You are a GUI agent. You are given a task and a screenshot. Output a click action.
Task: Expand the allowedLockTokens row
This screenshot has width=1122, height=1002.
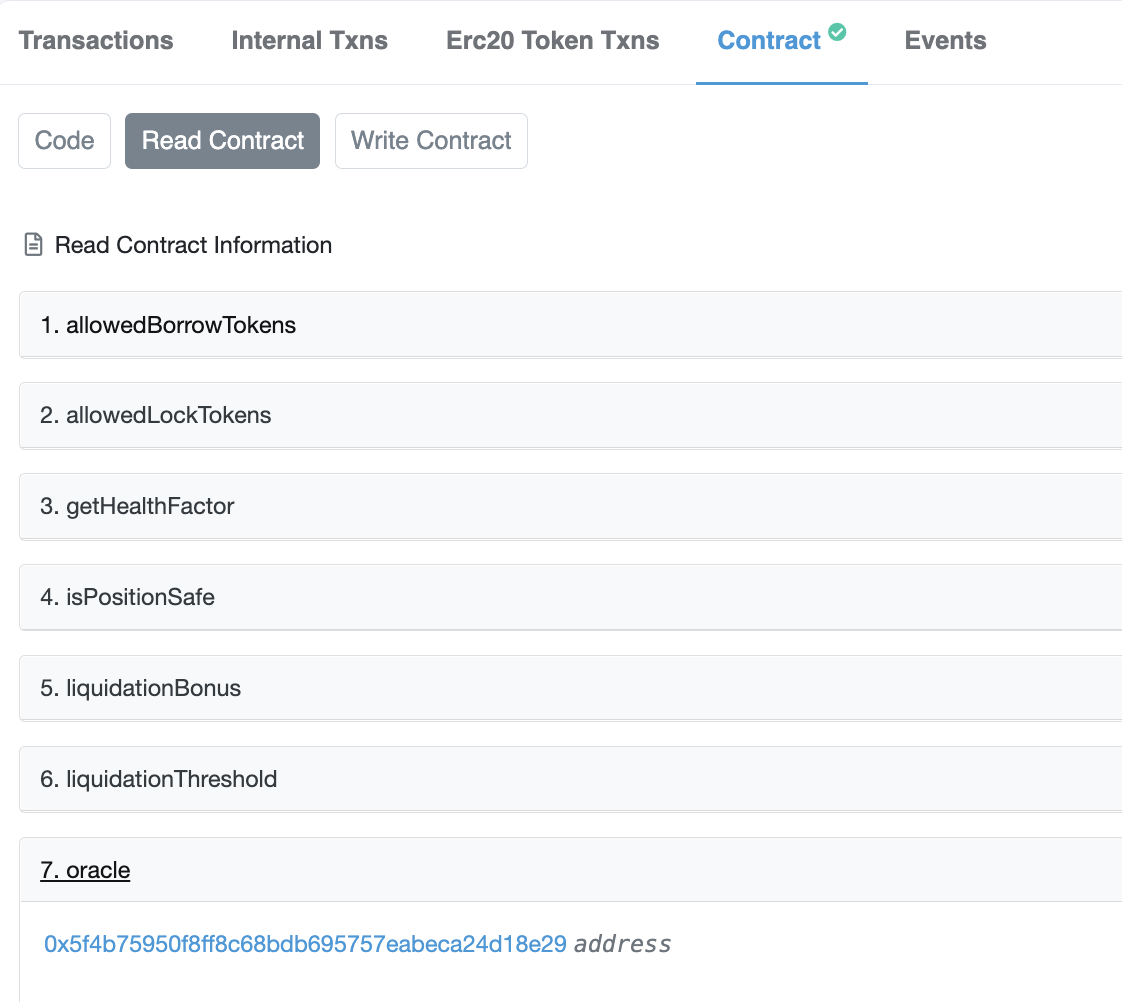pos(570,415)
